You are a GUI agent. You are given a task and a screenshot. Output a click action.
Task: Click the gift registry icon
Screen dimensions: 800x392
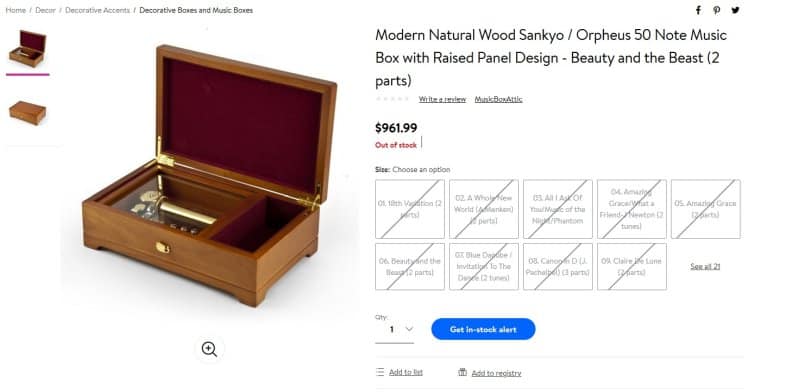click(462, 372)
